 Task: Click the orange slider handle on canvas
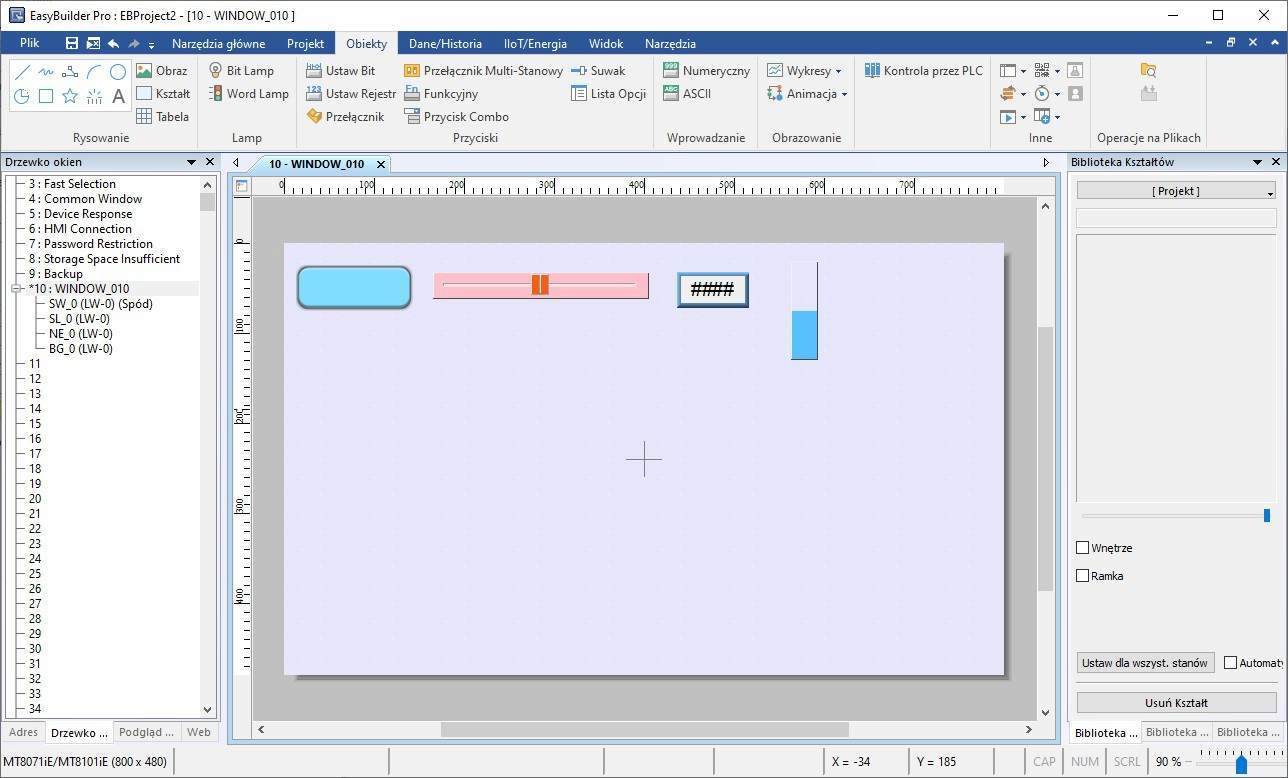click(540, 285)
